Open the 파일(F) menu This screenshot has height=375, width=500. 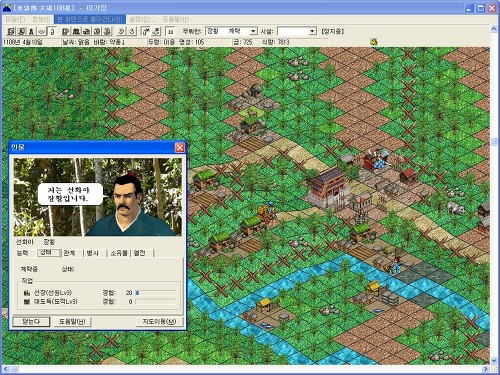point(15,19)
